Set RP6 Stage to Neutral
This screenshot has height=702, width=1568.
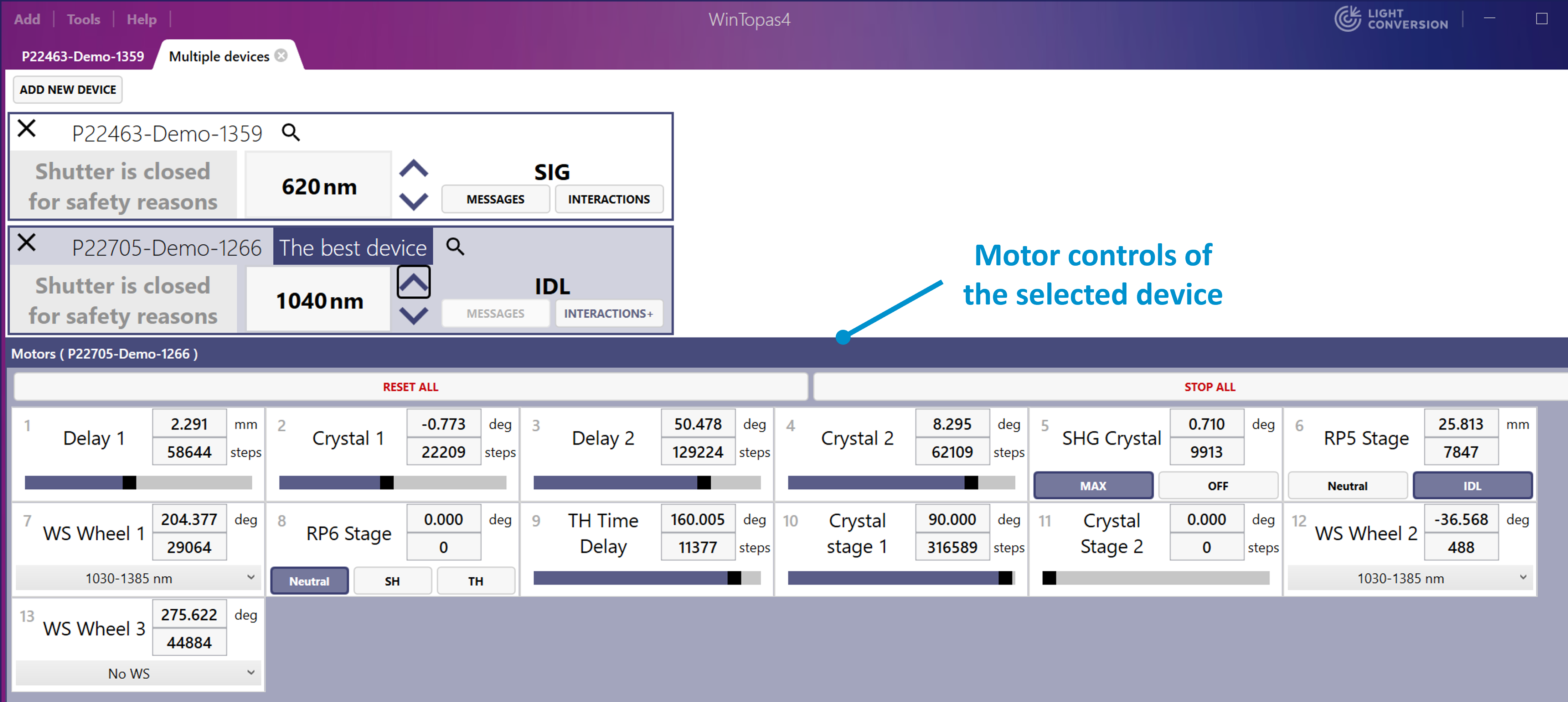(309, 581)
